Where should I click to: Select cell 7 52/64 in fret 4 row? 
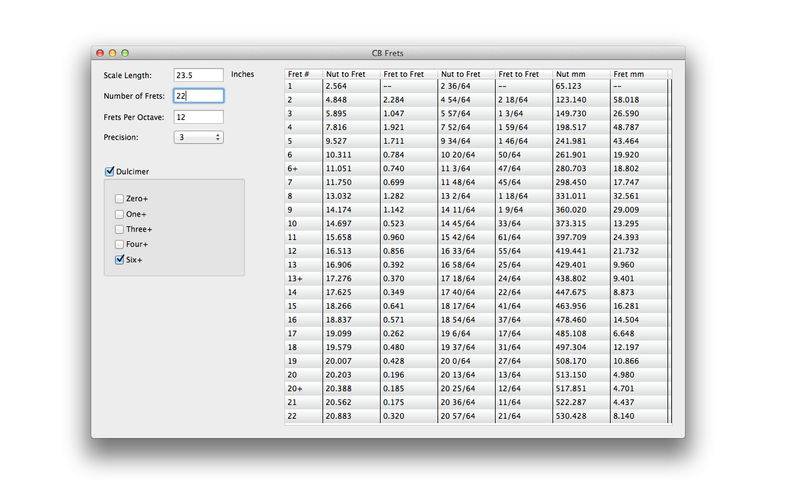pos(466,128)
